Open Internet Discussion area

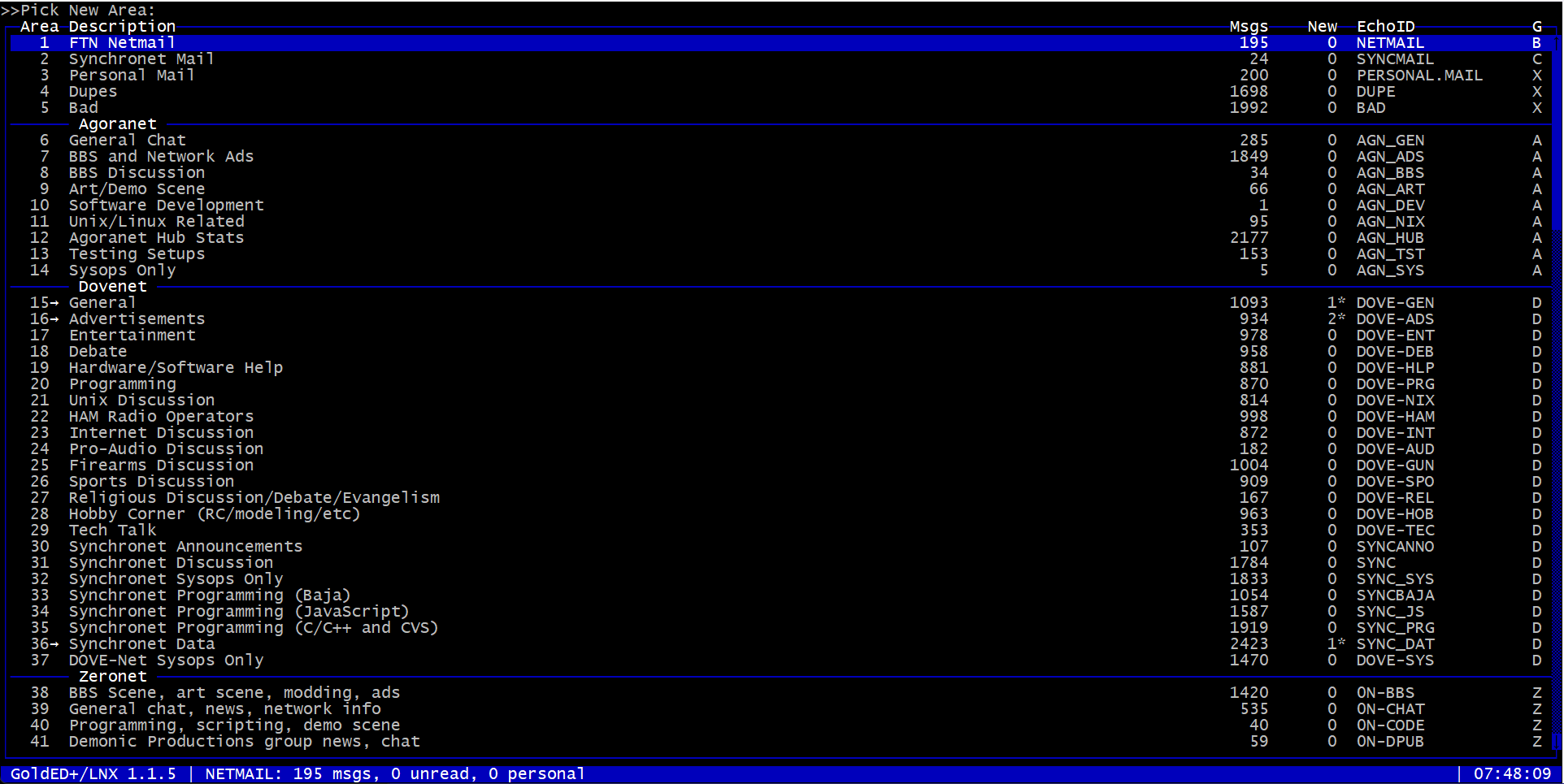tap(781, 433)
